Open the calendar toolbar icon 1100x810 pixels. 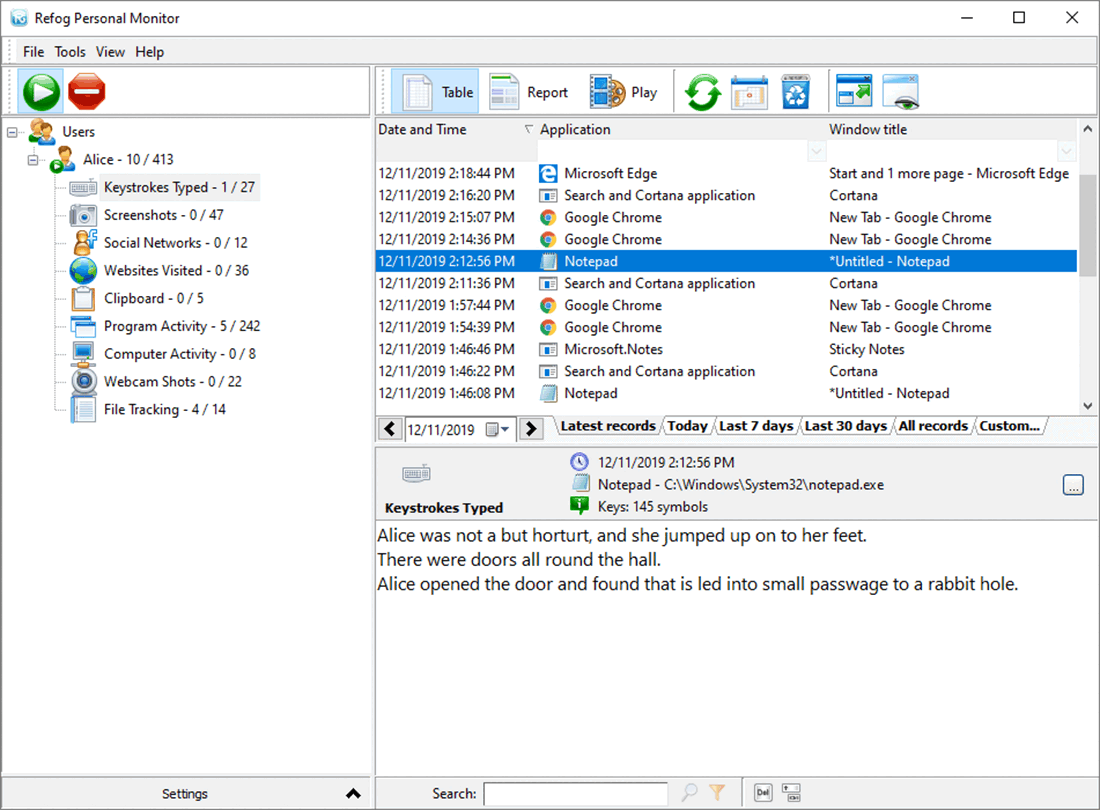pos(749,93)
